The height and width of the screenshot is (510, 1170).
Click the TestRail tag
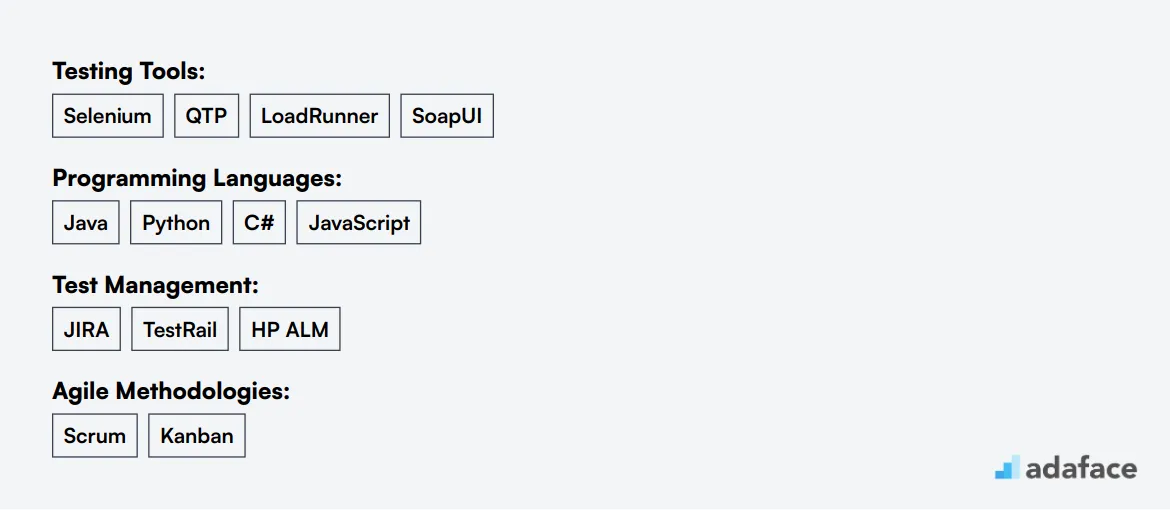(180, 329)
